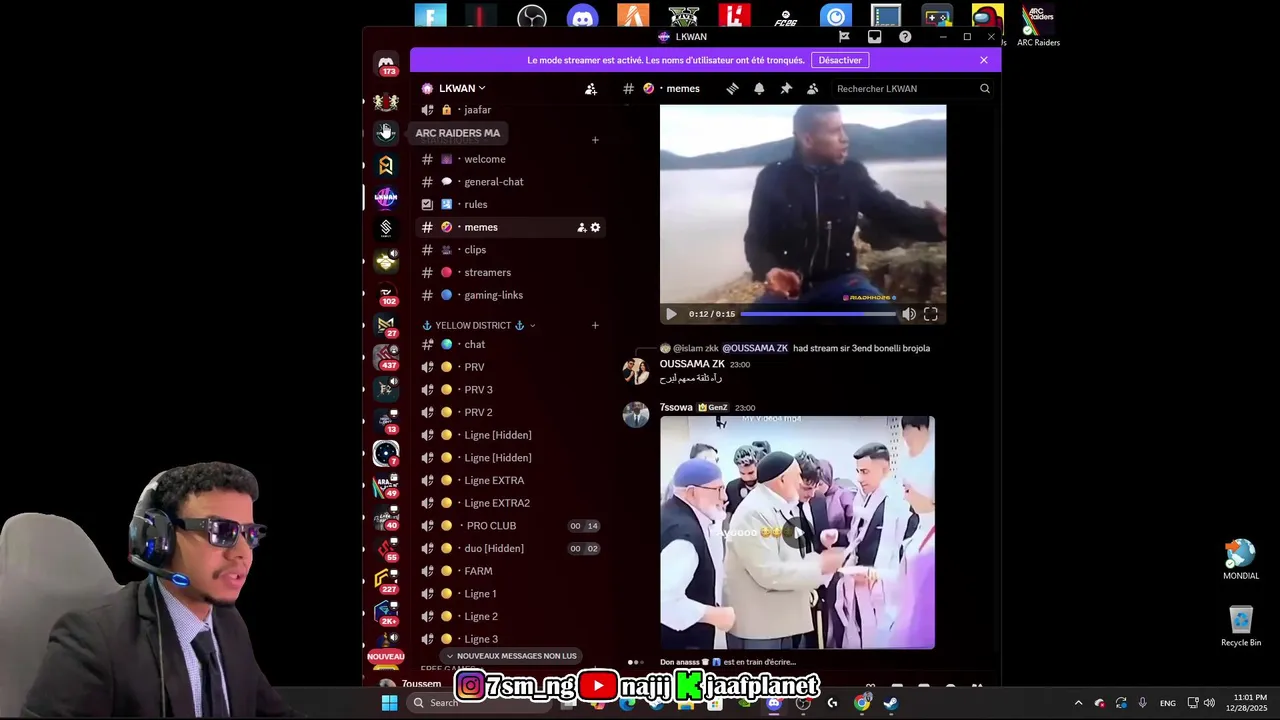Click the search magnifier icon in Discord

pyautogui.click(x=985, y=89)
